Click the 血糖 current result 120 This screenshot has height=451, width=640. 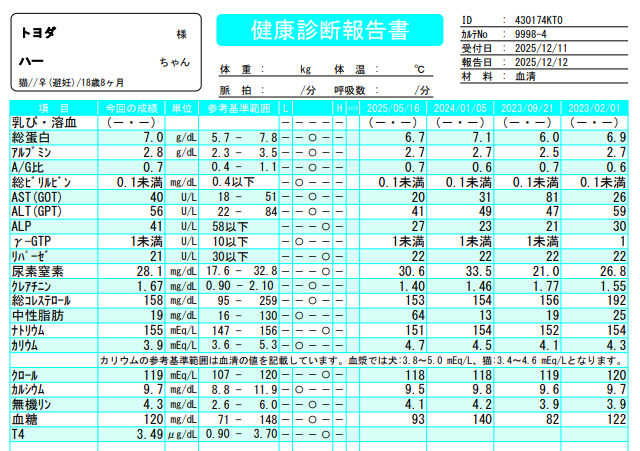pyautogui.click(x=153, y=419)
